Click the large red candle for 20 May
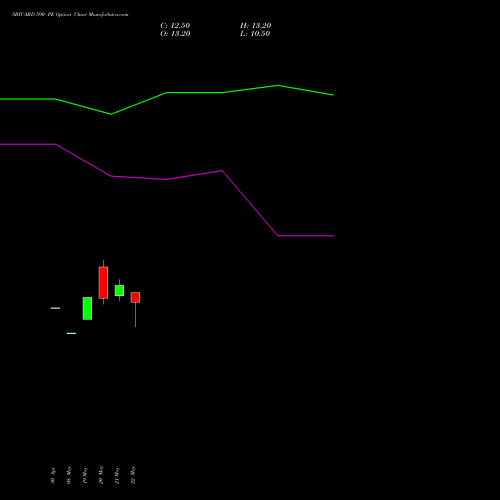This screenshot has height=500, width=500. tap(103, 283)
